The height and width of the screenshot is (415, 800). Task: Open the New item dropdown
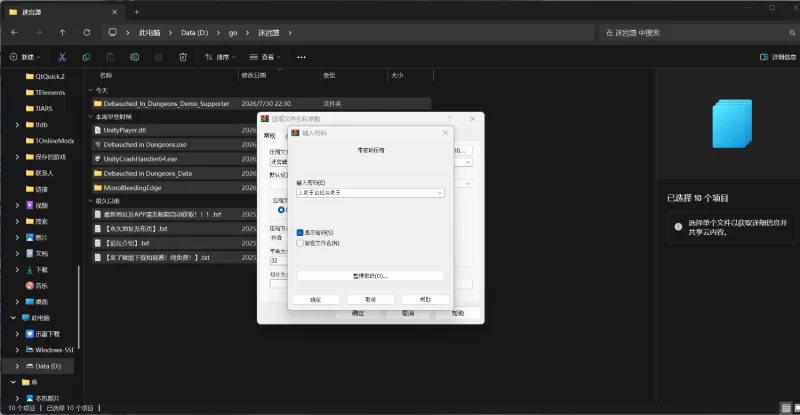click(x=24, y=57)
